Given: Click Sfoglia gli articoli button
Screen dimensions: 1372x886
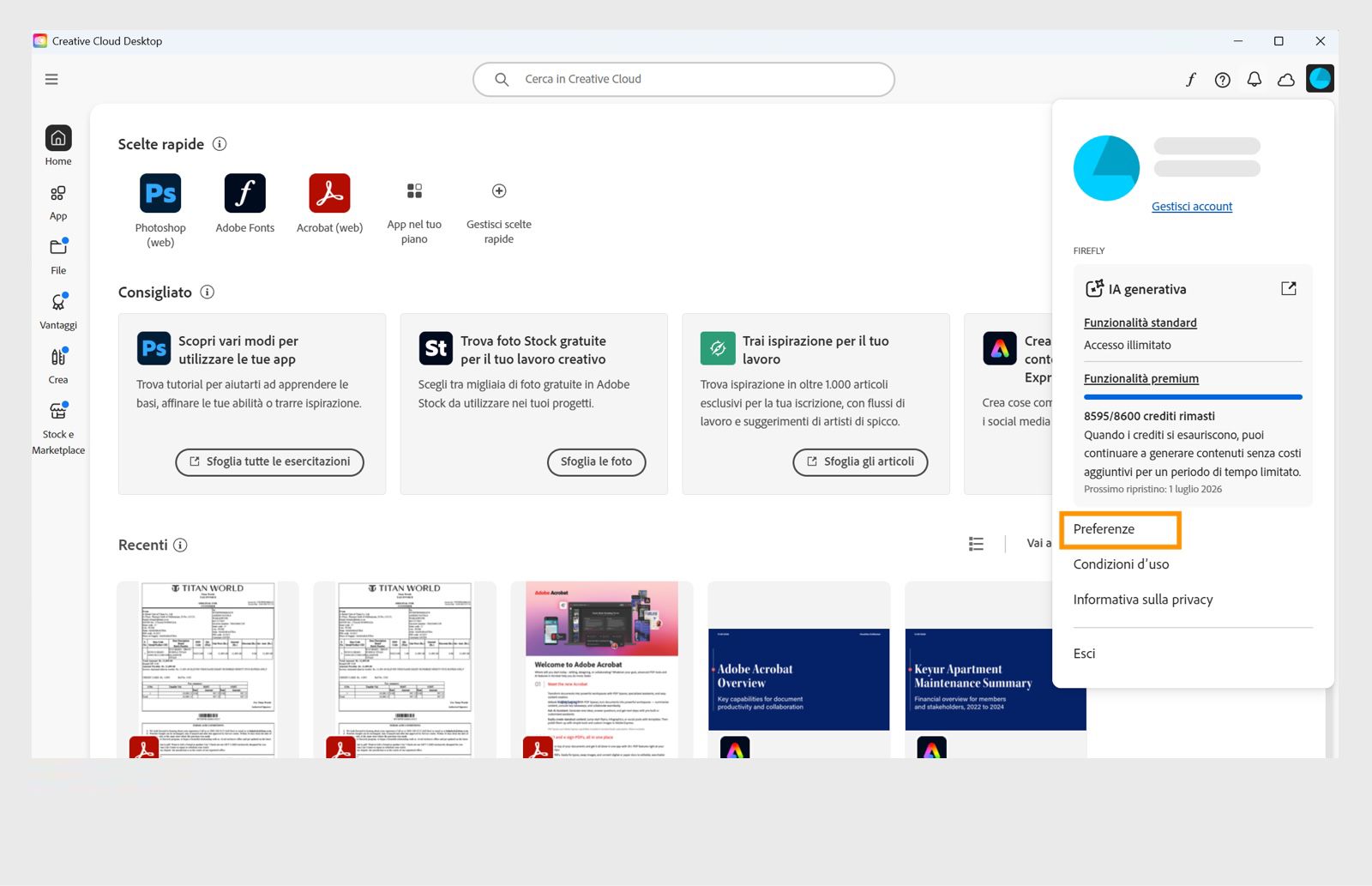Looking at the screenshot, I should point(860,461).
